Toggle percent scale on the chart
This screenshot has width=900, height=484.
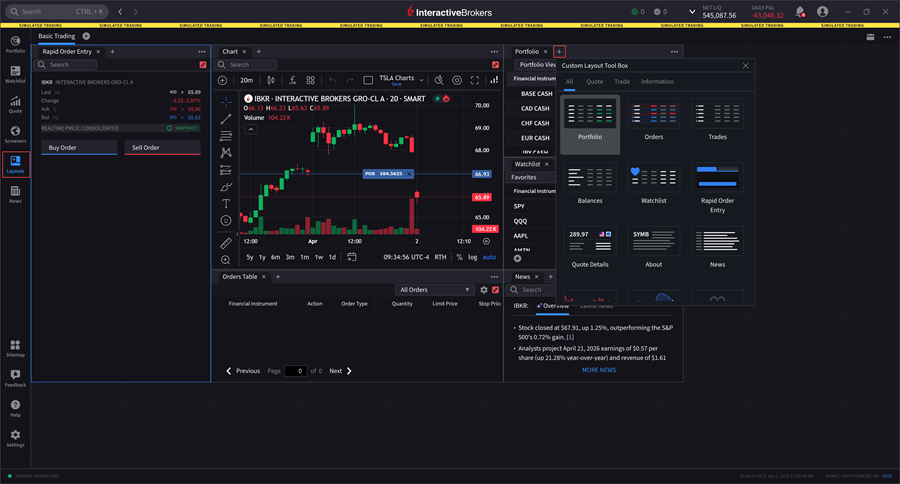click(459, 257)
